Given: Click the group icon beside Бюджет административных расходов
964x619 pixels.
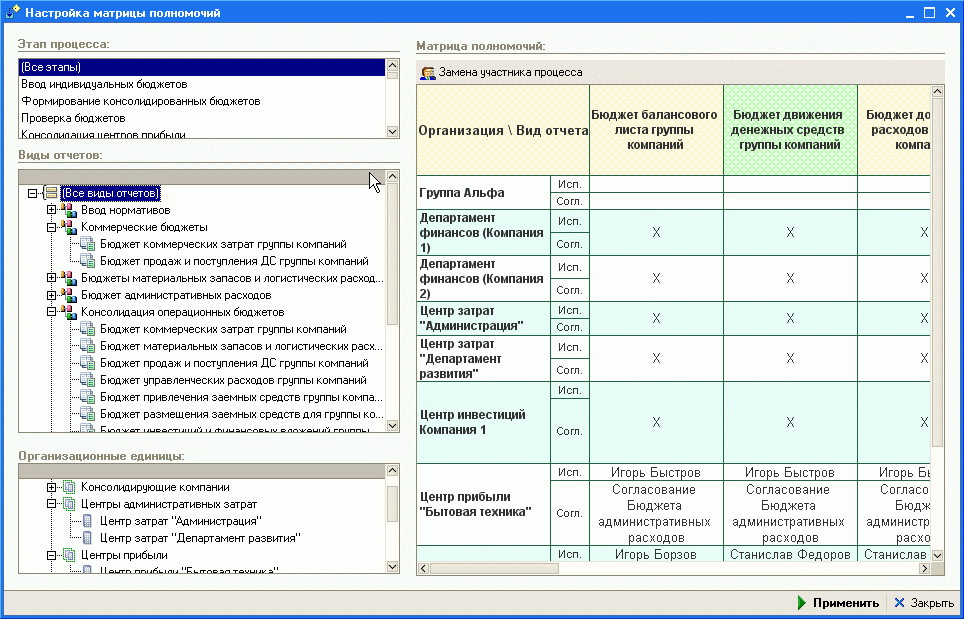Looking at the screenshot, I should point(69,295).
